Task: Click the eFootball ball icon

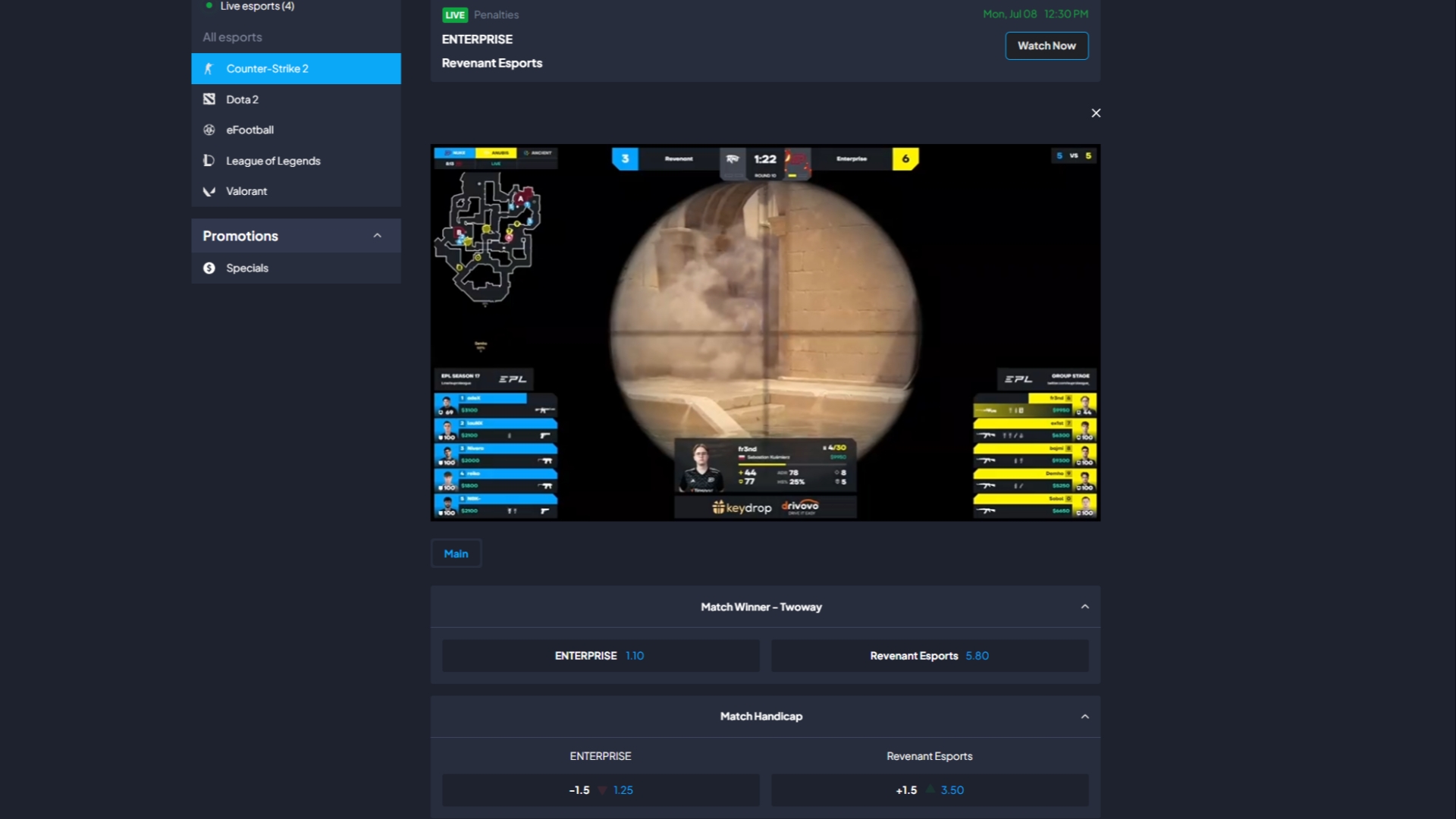Action: pos(209,130)
